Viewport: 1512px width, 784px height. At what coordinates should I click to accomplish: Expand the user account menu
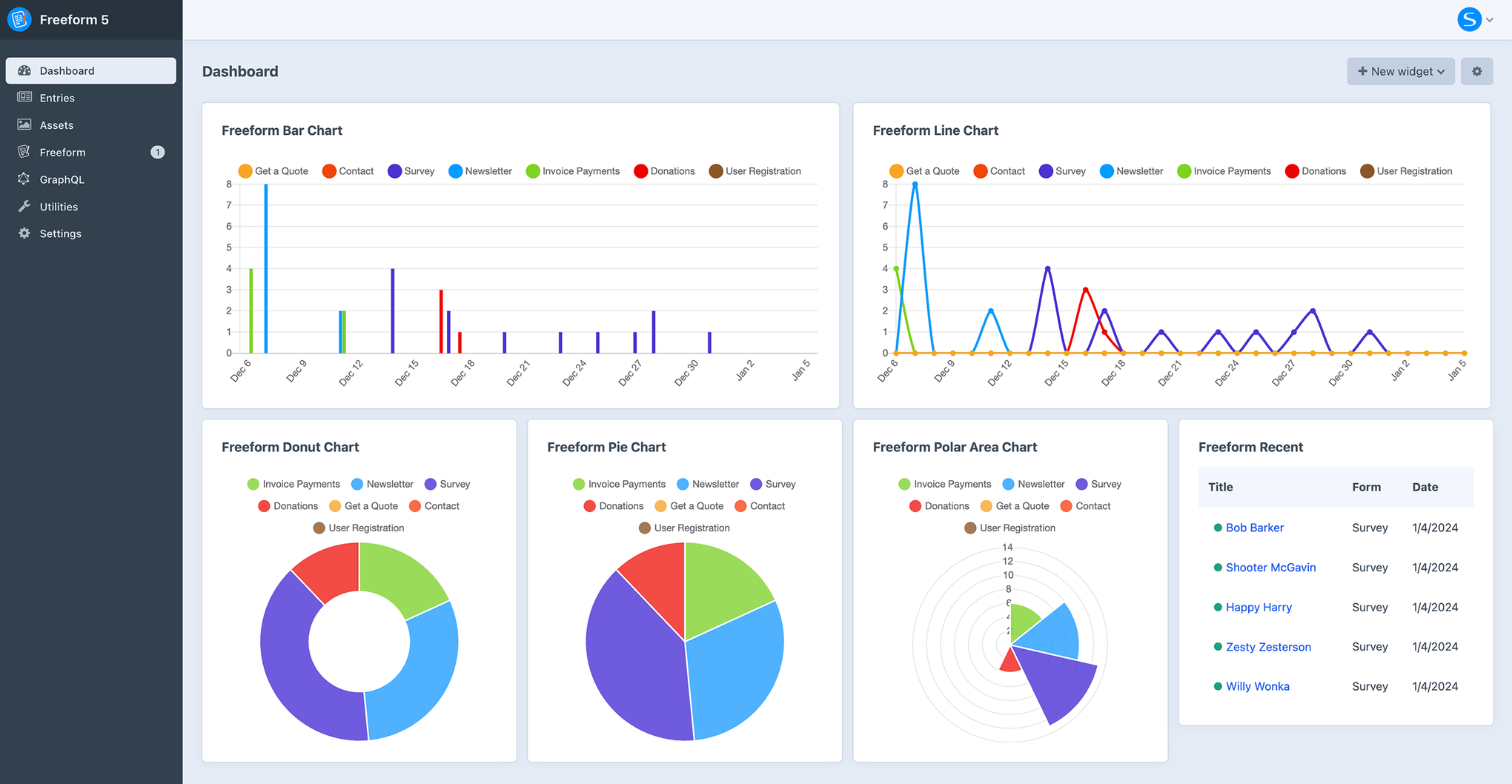tap(1476, 19)
